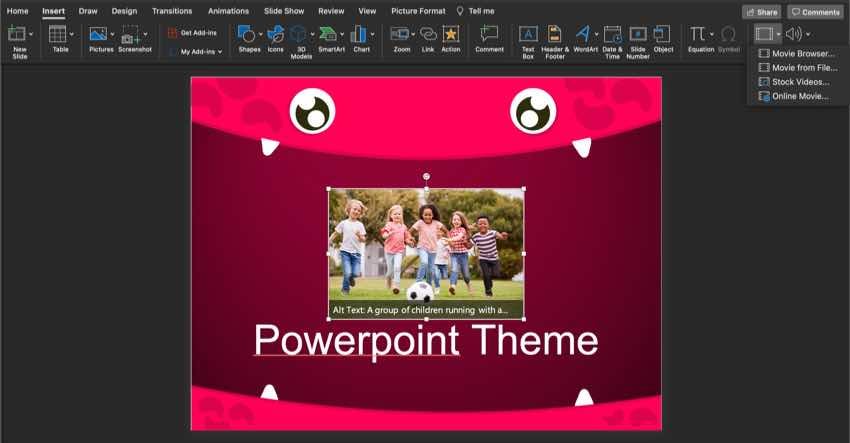
Task: Expand the My Add-ins dropdown
Action: [x=220, y=51]
